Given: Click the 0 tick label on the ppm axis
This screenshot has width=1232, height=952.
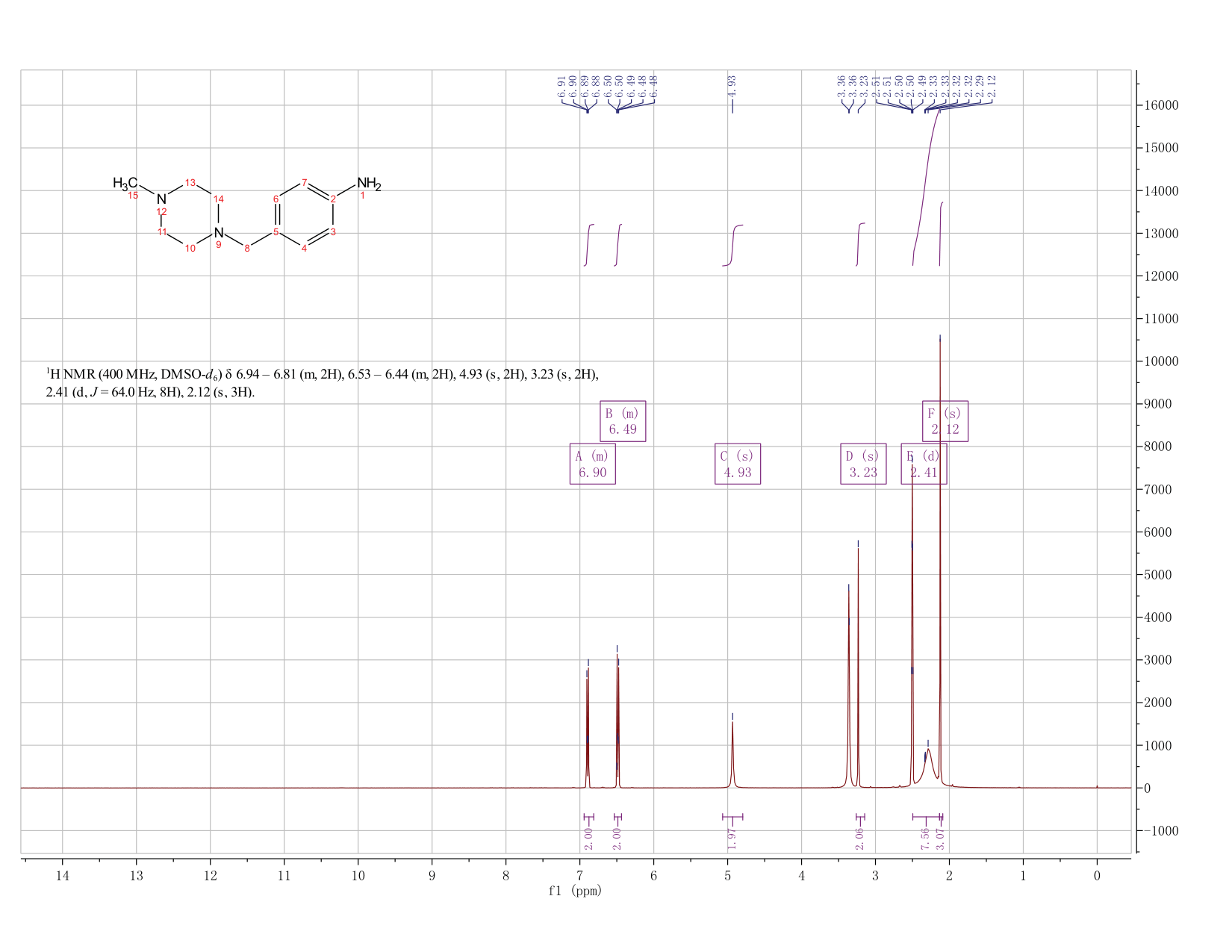Looking at the screenshot, I should 1097,875.
